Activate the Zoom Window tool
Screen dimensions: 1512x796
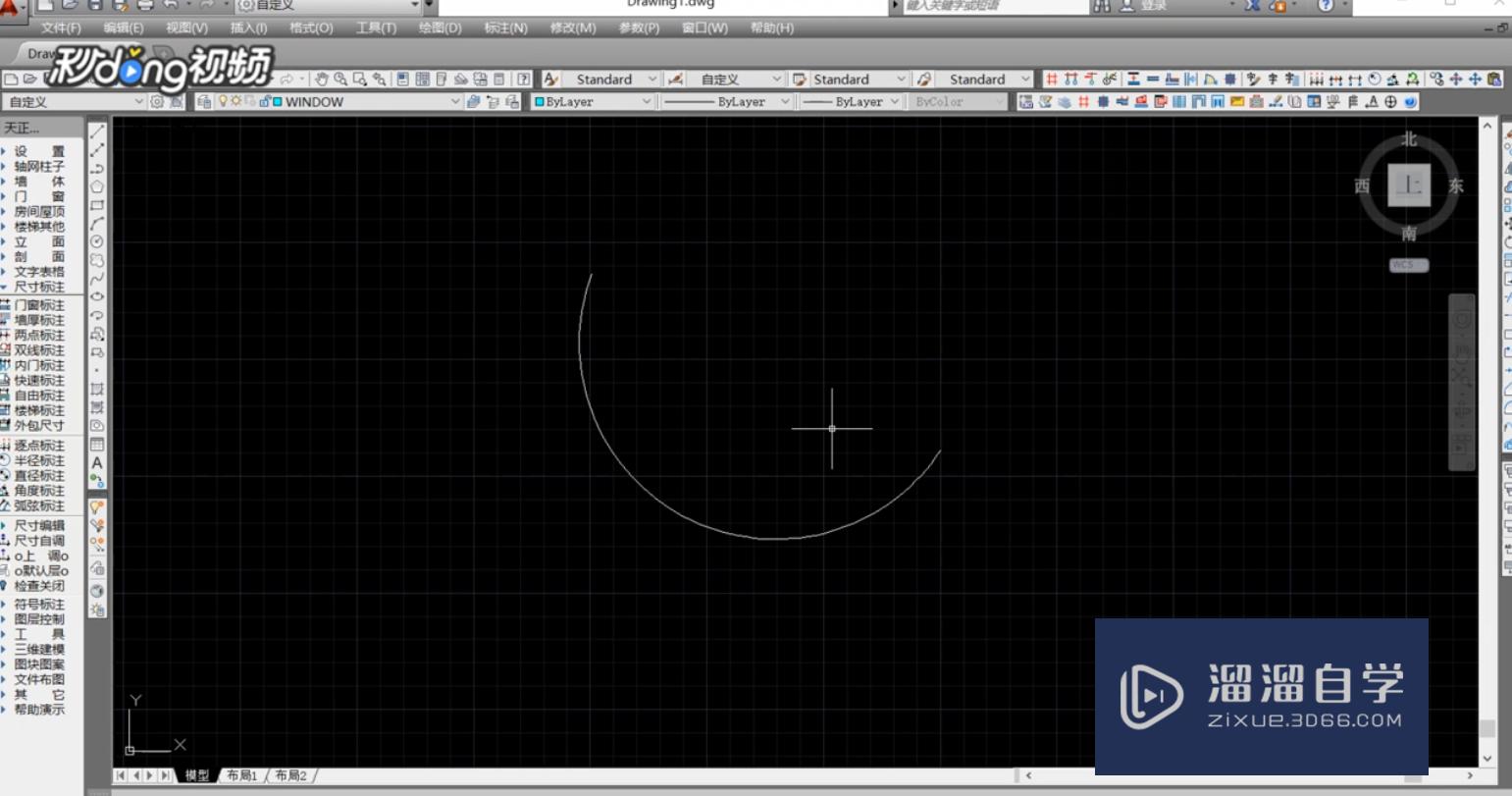tap(360, 80)
